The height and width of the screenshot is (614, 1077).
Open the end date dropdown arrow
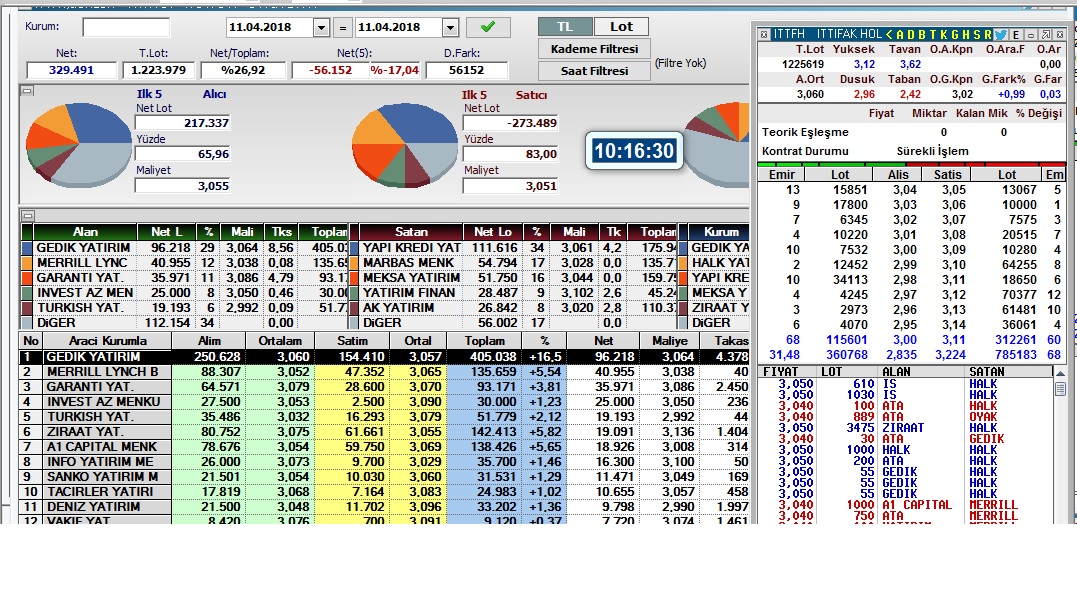pos(451,27)
